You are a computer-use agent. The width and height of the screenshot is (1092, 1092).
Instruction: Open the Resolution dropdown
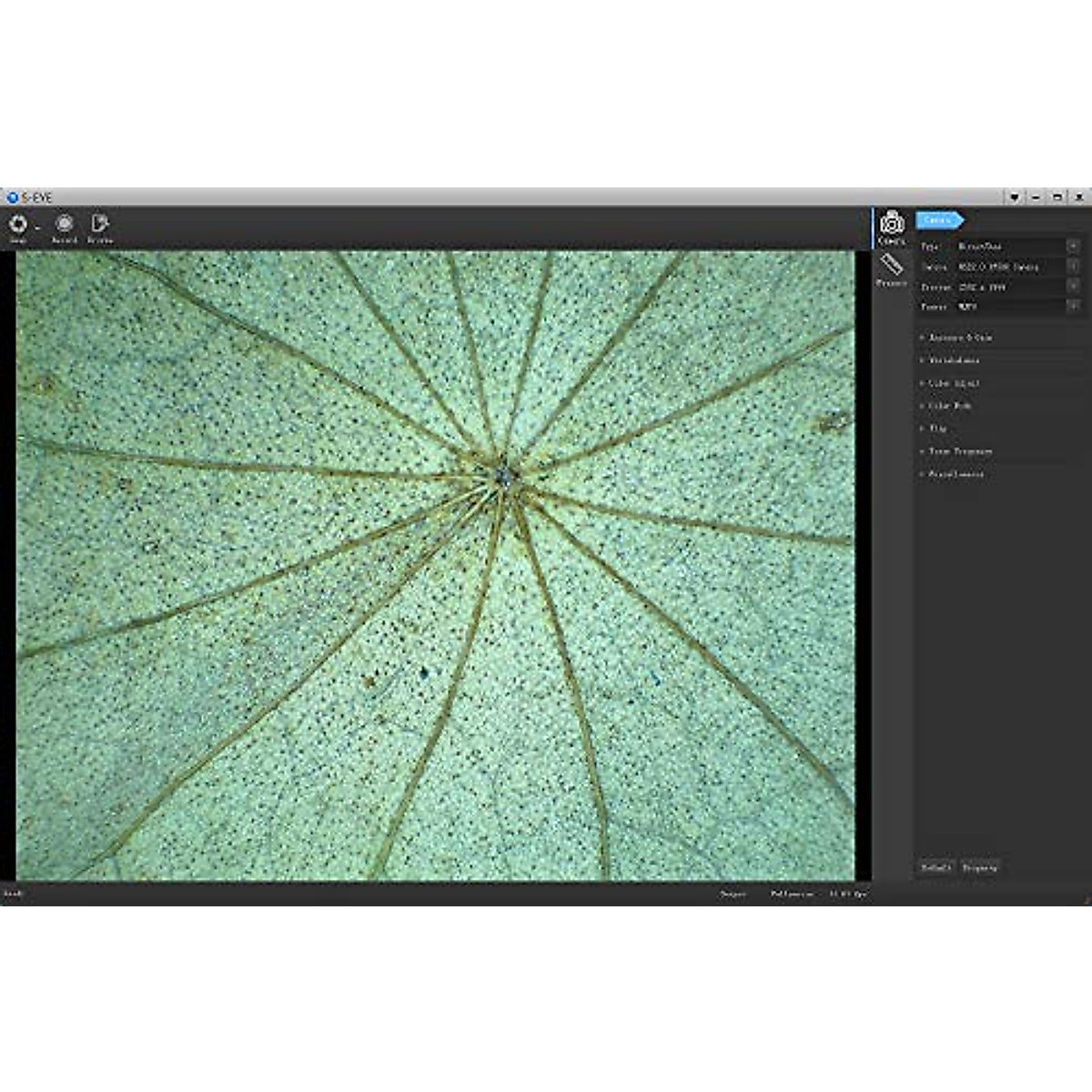1073,287
